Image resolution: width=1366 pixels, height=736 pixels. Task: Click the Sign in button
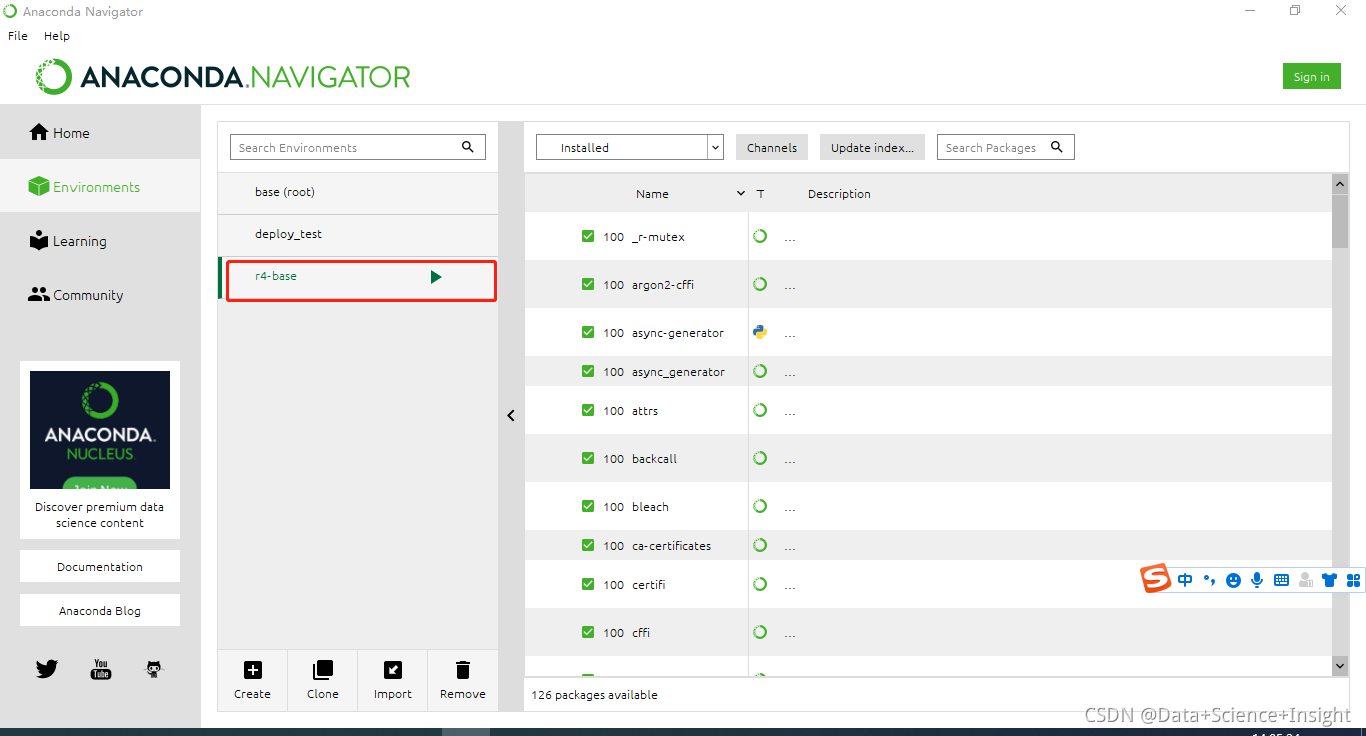click(x=1311, y=75)
